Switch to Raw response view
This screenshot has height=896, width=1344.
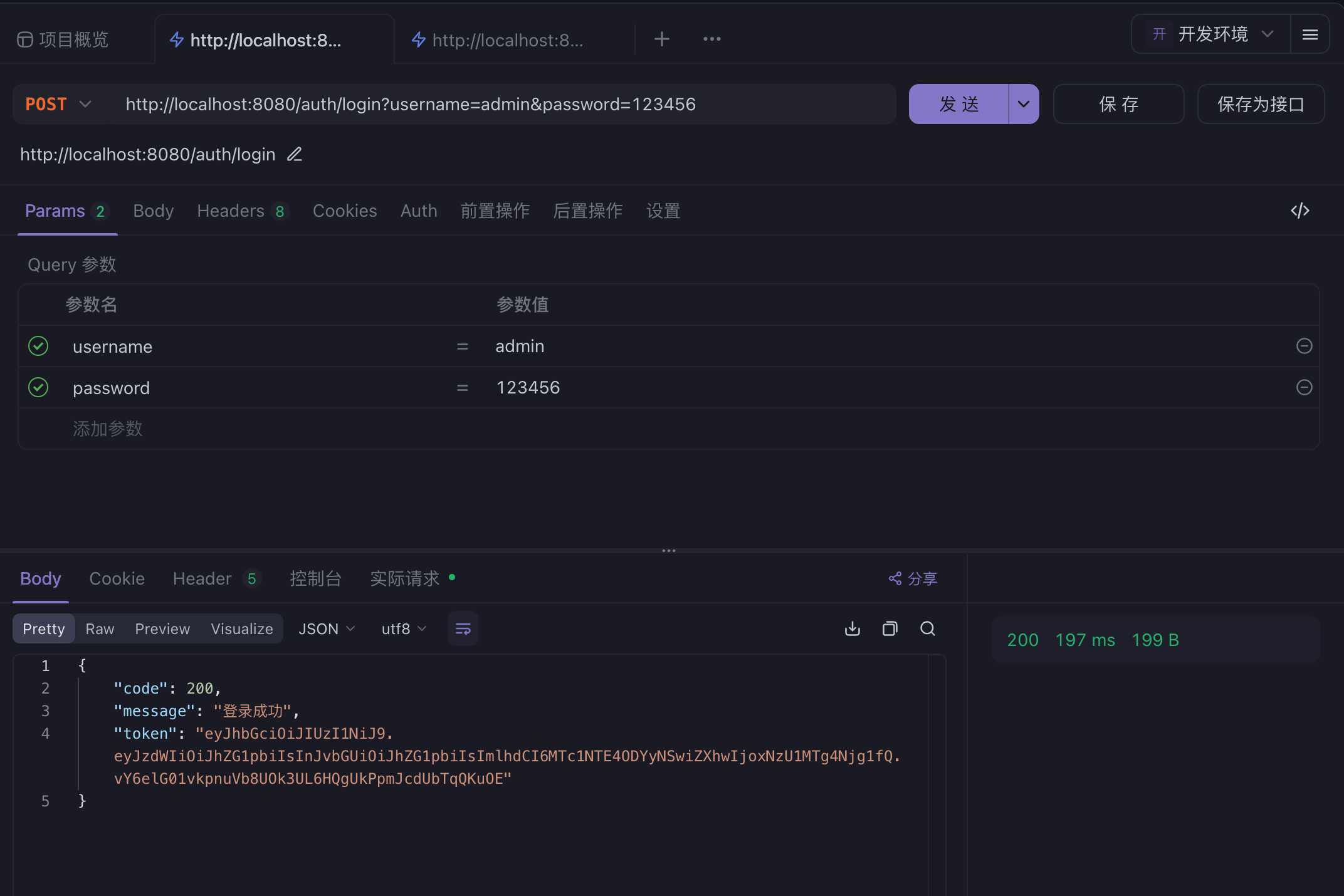(100, 628)
